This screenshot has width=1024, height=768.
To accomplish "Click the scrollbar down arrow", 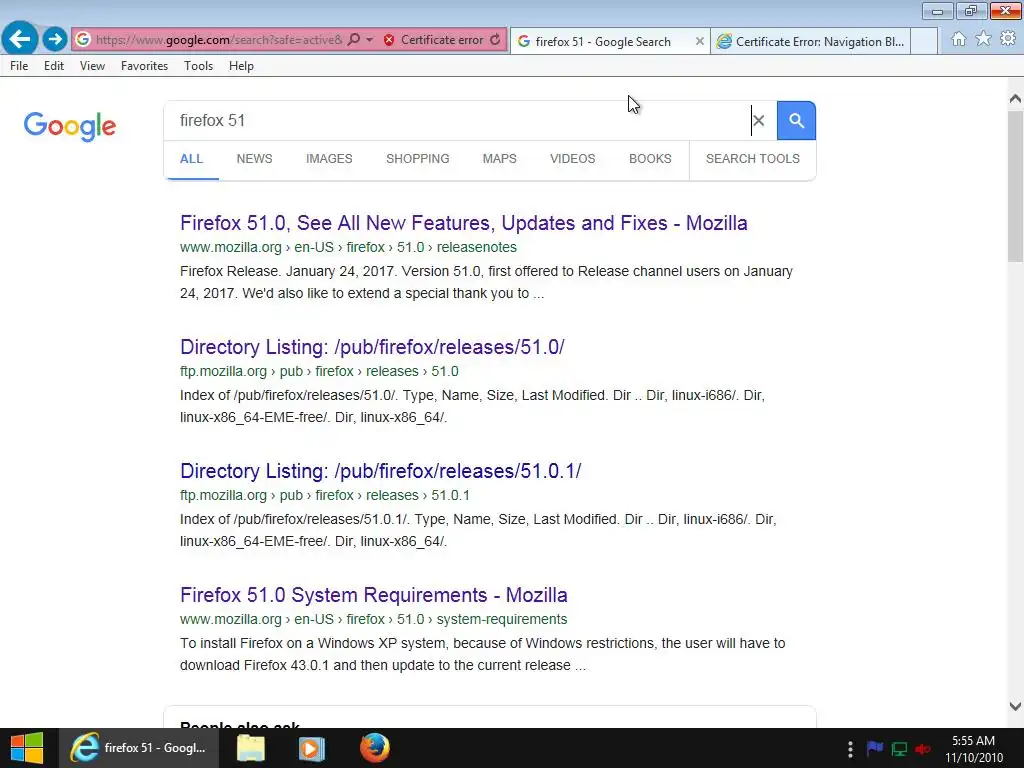I will [x=1015, y=706].
